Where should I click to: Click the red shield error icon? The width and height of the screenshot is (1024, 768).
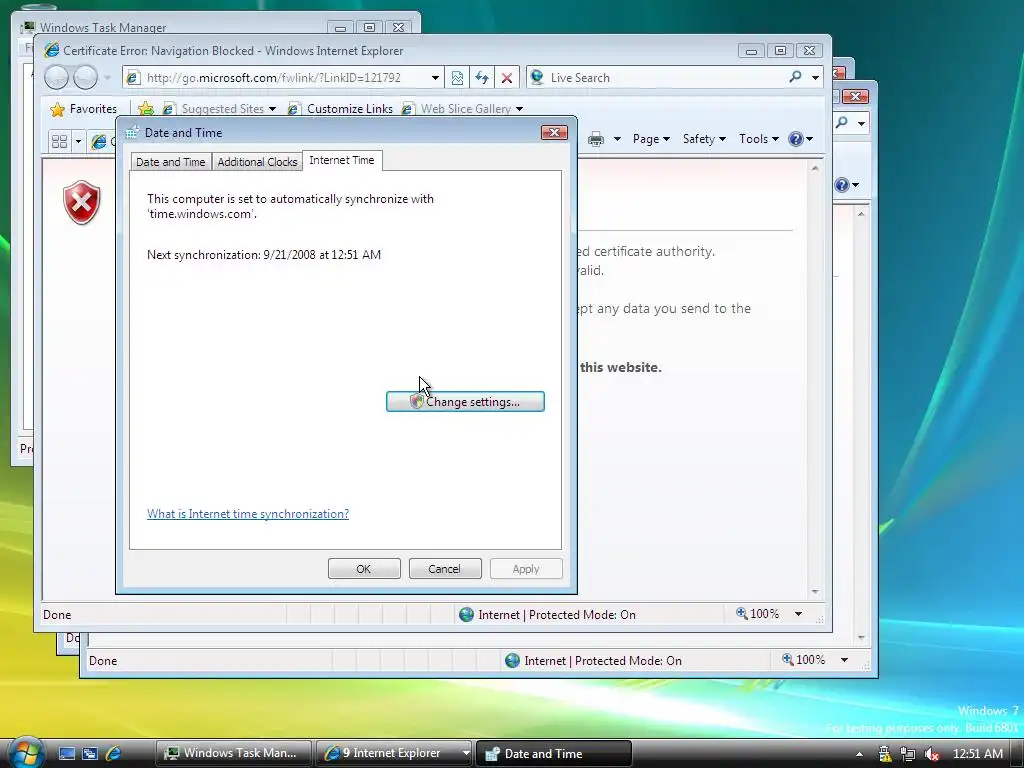82,202
